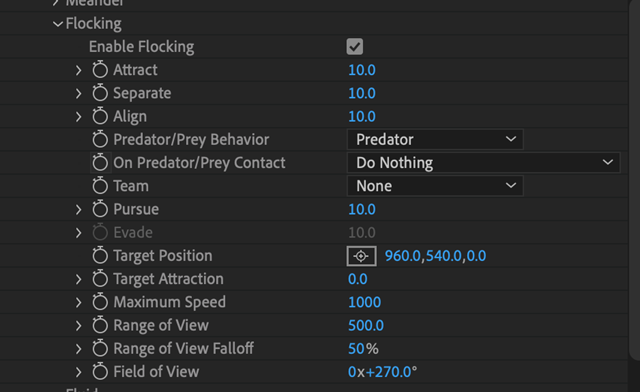
Task: Uncheck the Enable Flocking checkbox
Action: point(355,47)
